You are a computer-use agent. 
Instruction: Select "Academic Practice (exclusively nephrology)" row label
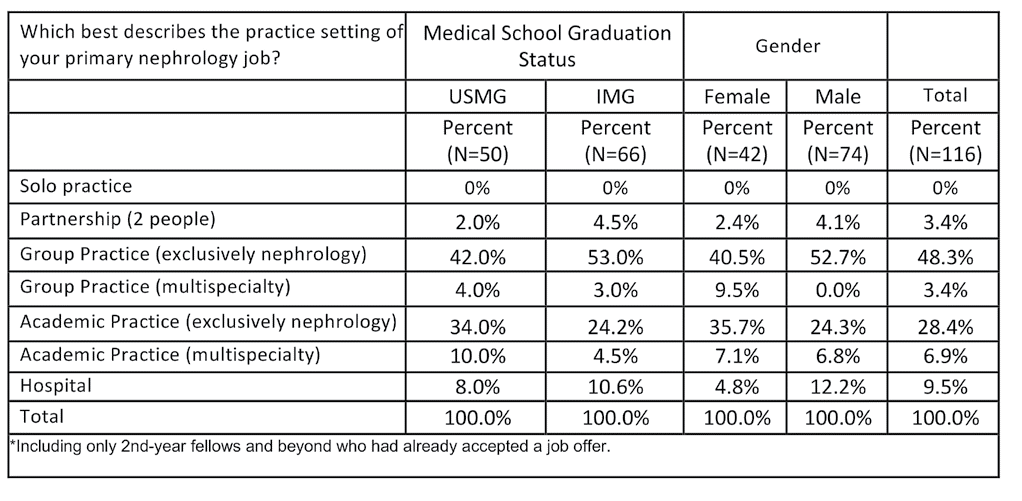tap(209, 322)
